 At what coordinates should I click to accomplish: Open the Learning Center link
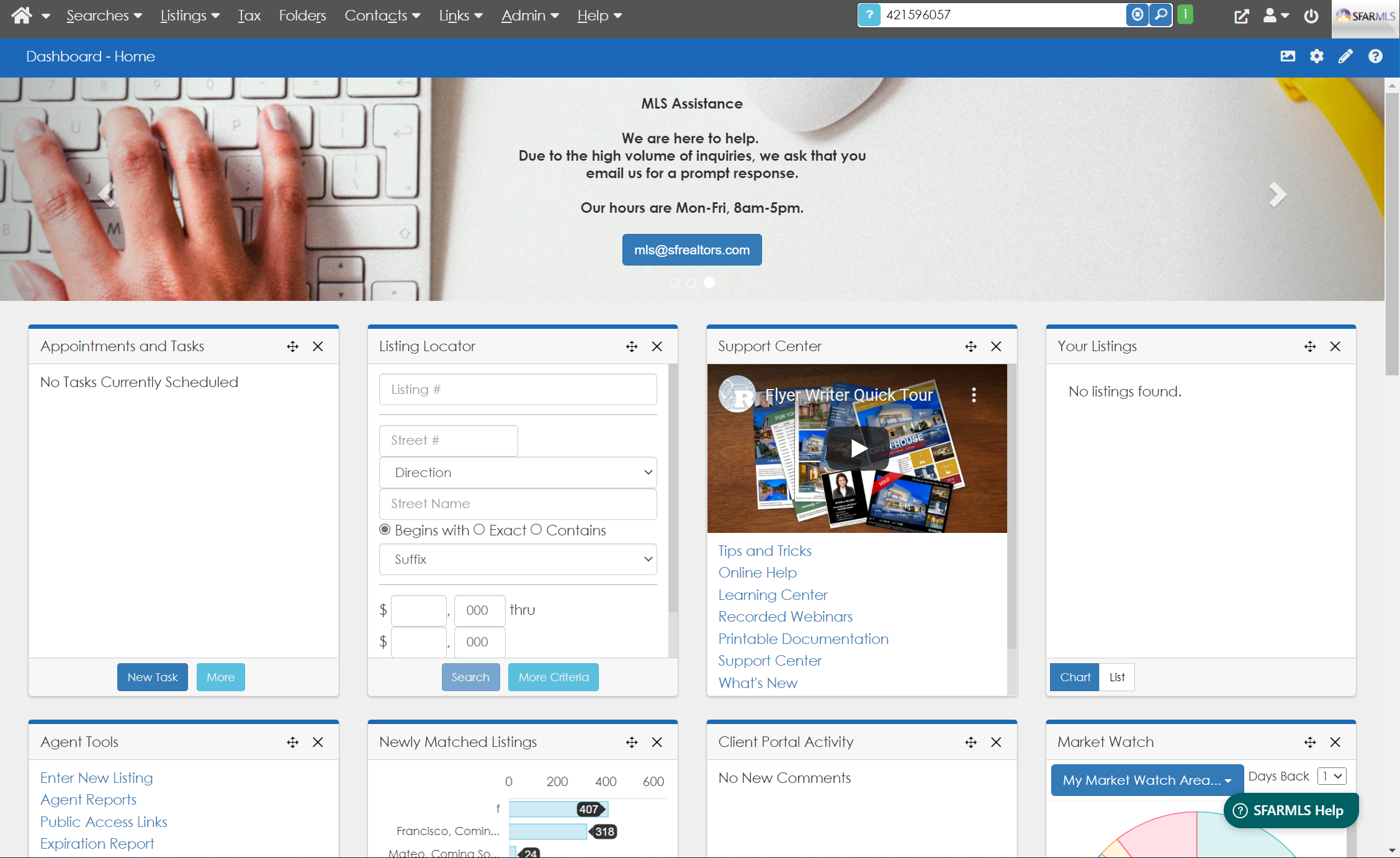pos(773,595)
